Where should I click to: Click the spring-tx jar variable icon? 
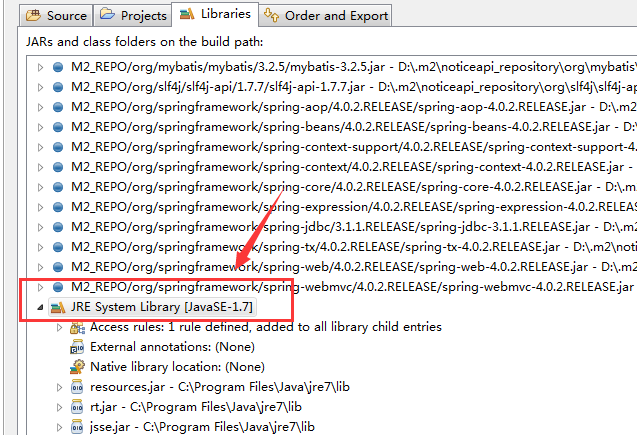58,247
